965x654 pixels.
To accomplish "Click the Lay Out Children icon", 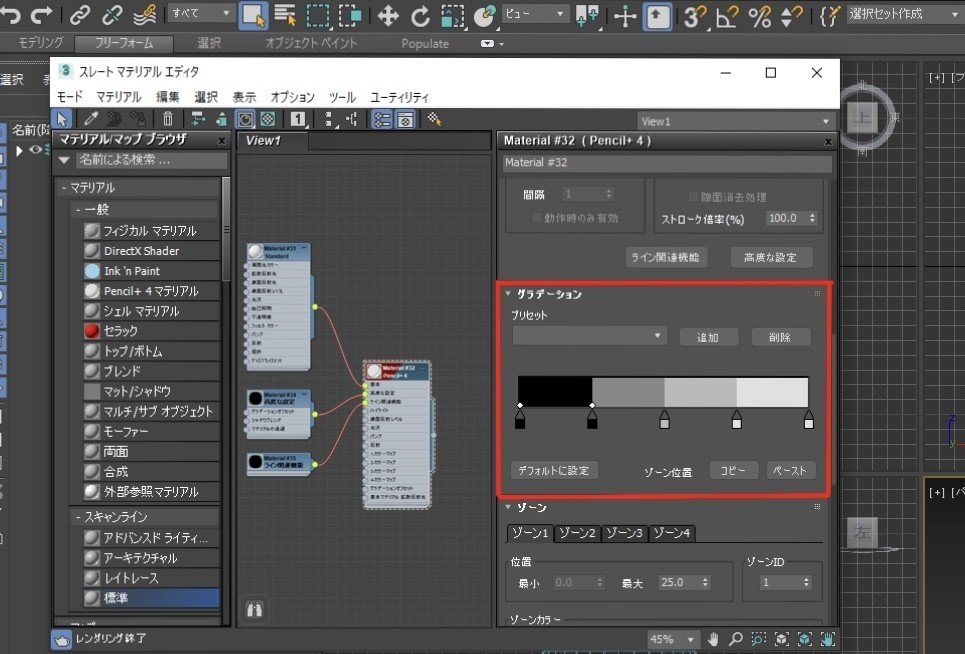I will click(351, 119).
